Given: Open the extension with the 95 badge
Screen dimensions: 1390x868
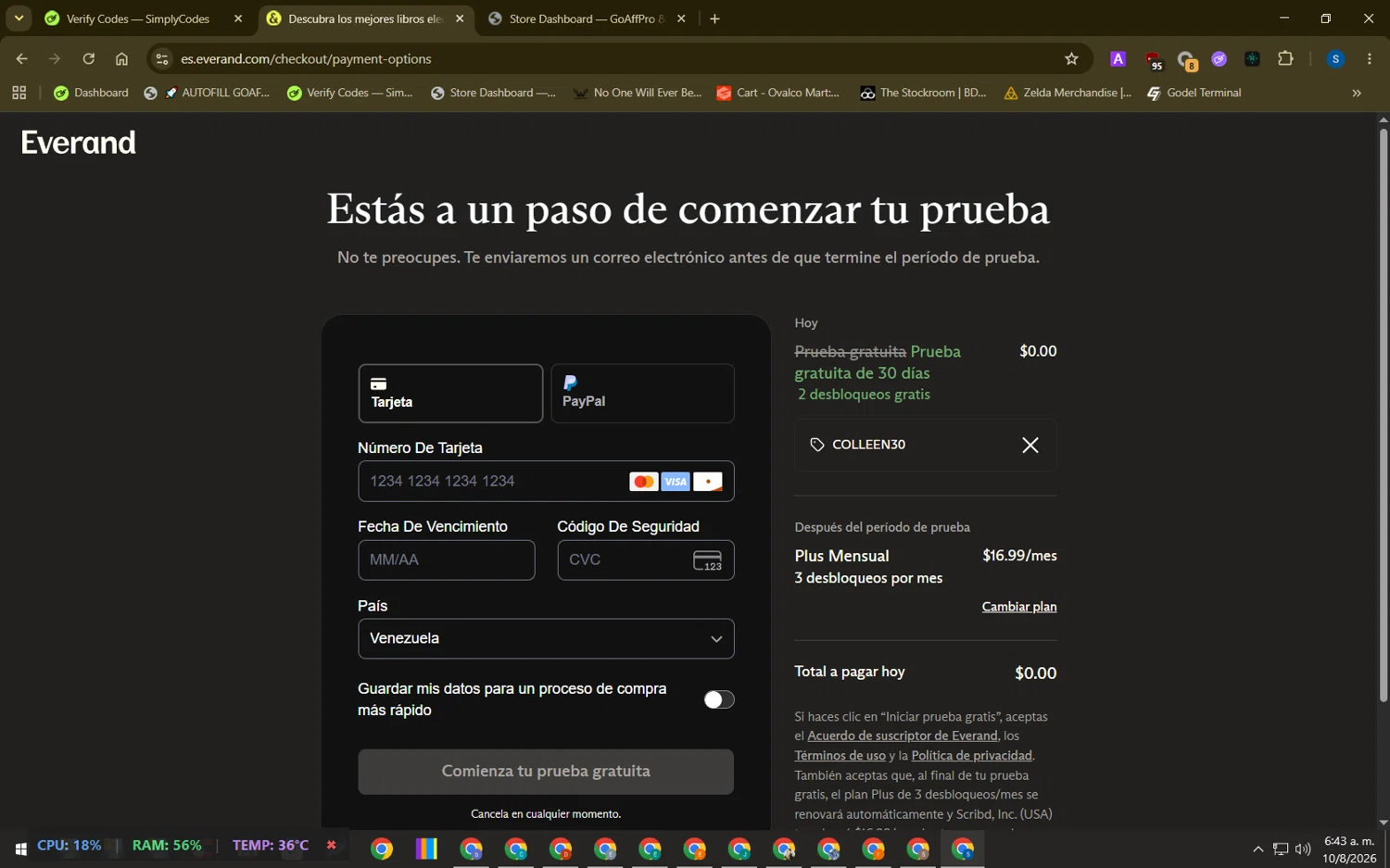Looking at the screenshot, I should 1153,60.
